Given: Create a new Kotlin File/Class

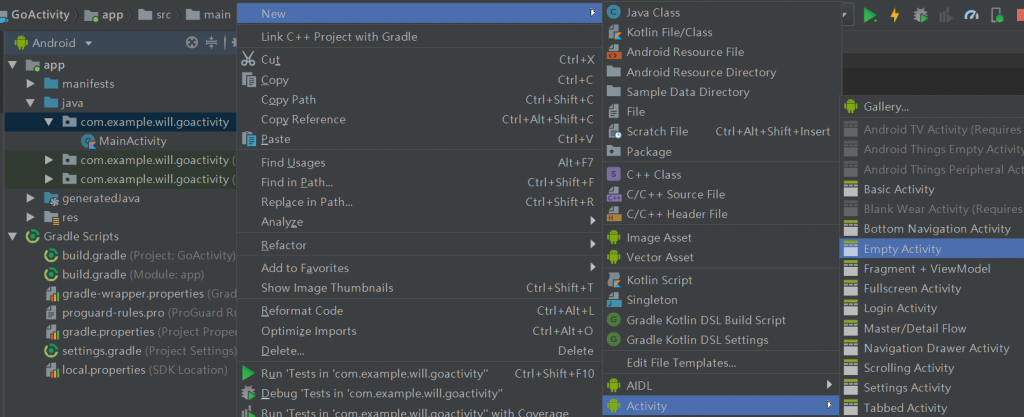Looking at the screenshot, I should (720, 32).
